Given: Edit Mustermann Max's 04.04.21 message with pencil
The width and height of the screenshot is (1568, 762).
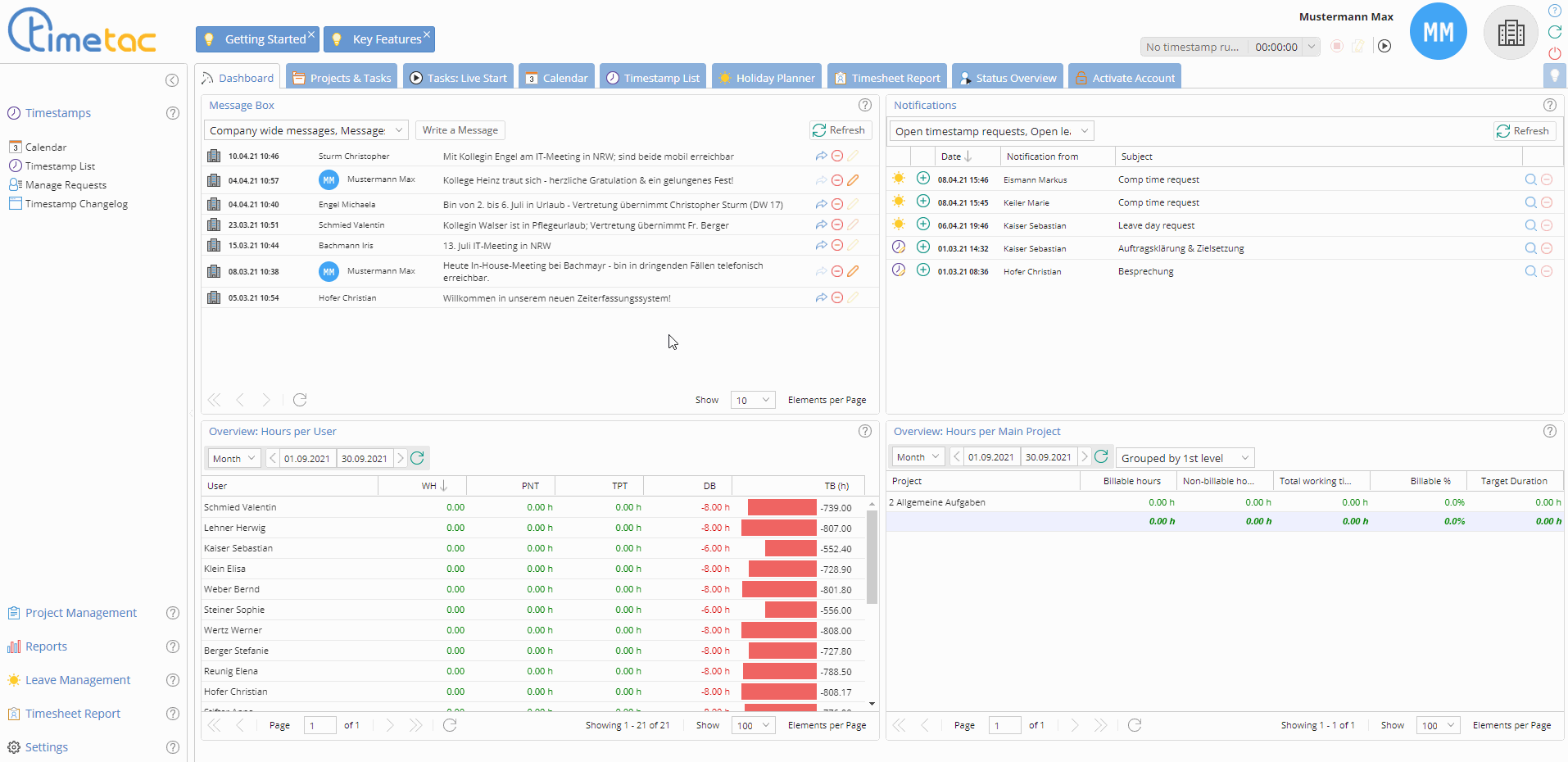Looking at the screenshot, I should [x=853, y=180].
